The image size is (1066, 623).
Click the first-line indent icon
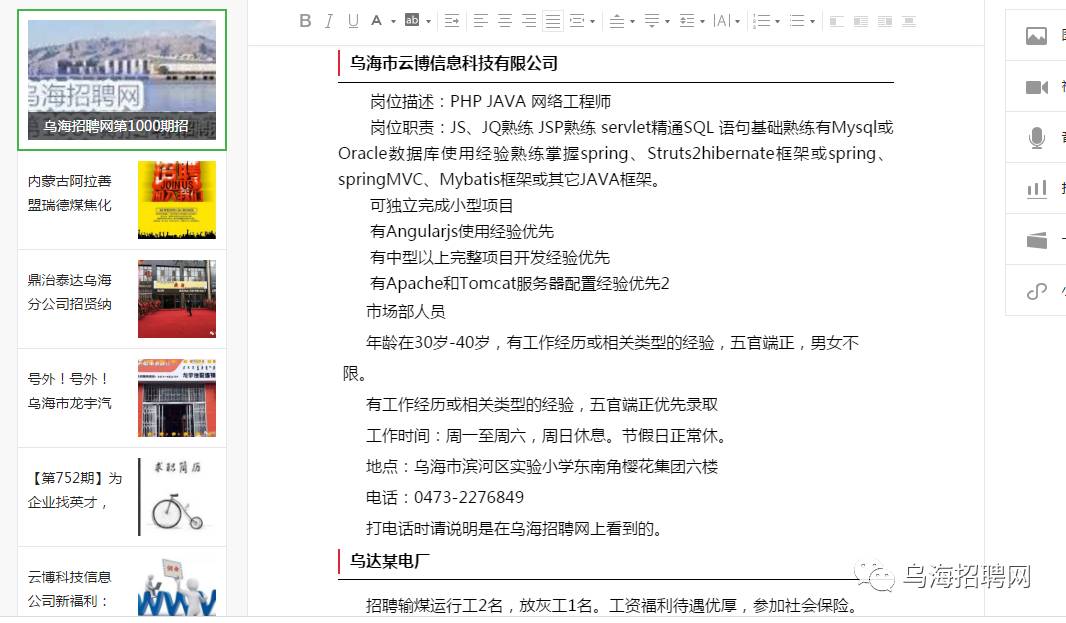pyautogui.click(x=452, y=21)
